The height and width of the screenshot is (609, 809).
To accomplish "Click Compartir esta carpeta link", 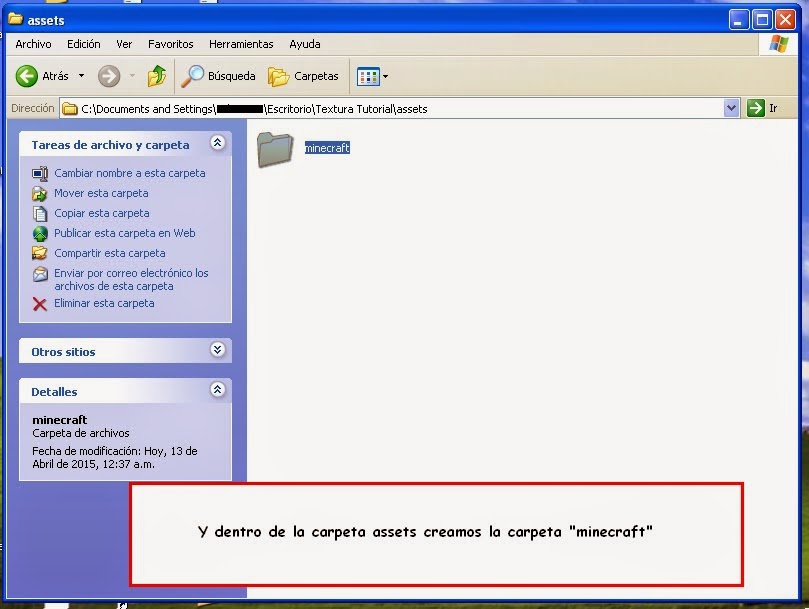I will point(110,253).
